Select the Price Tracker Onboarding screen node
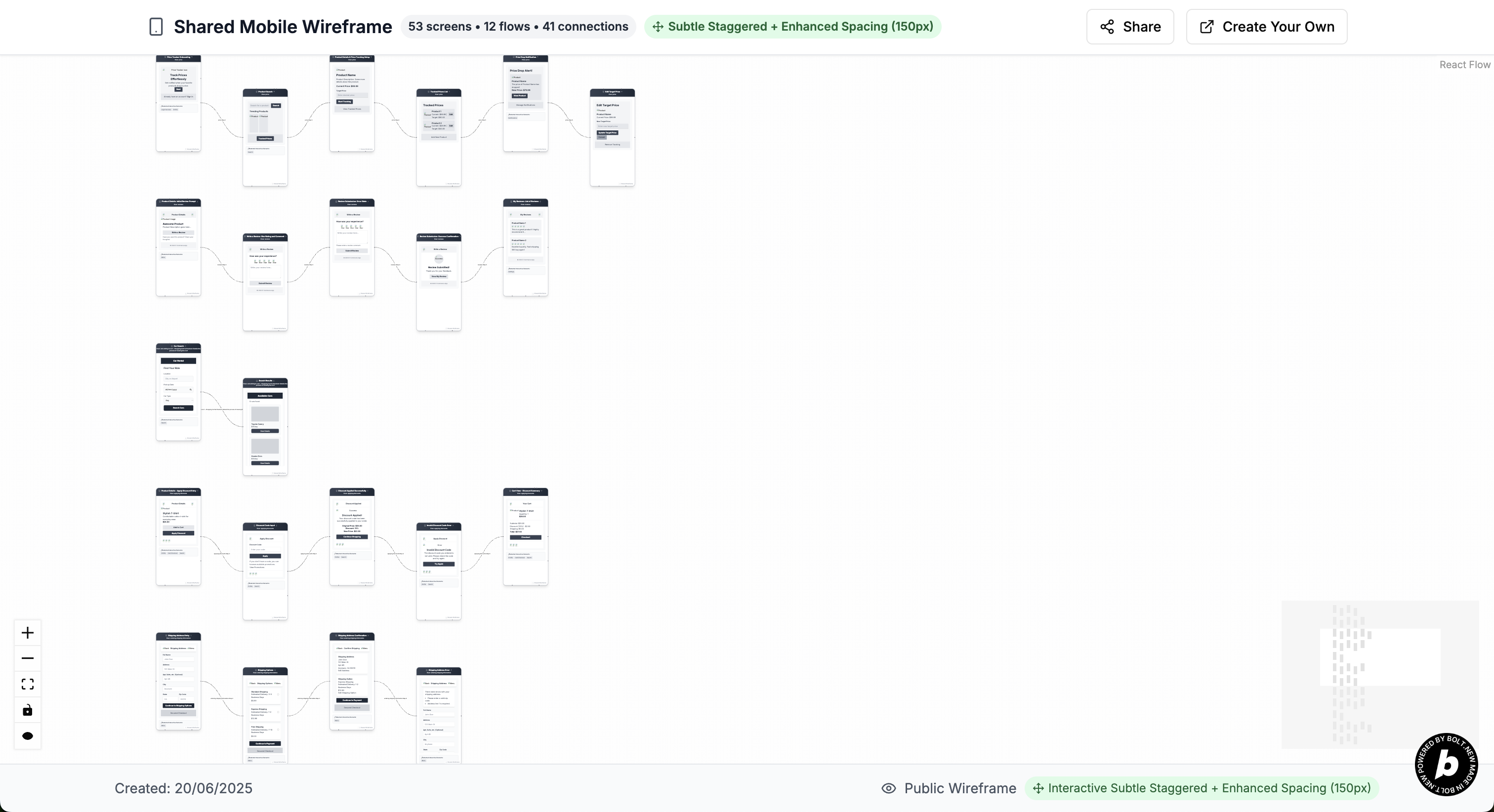 click(x=178, y=104)
